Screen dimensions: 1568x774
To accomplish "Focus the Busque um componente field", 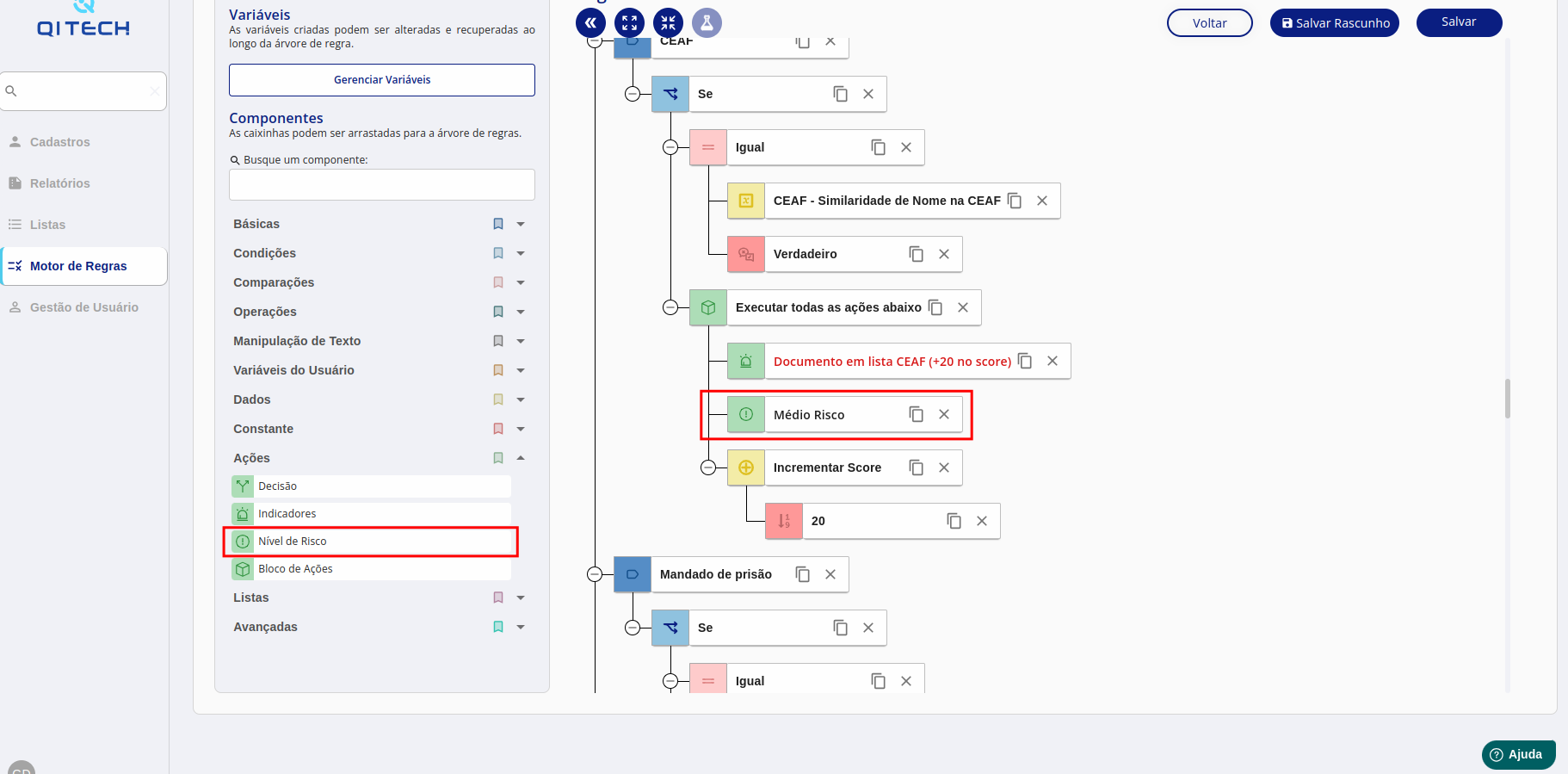I will coord(382,185).
